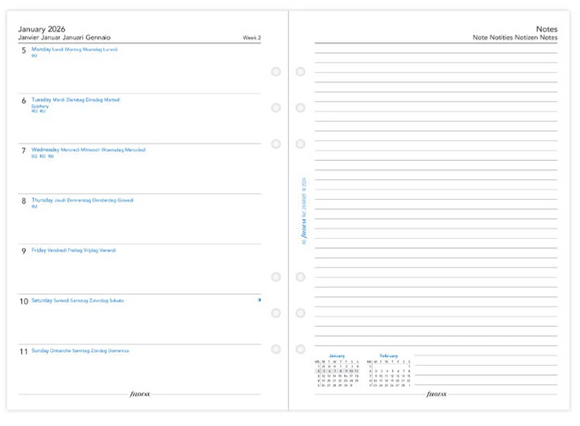580x426 pixels.
Task: Select day number 8
Action: pos(24,201)
